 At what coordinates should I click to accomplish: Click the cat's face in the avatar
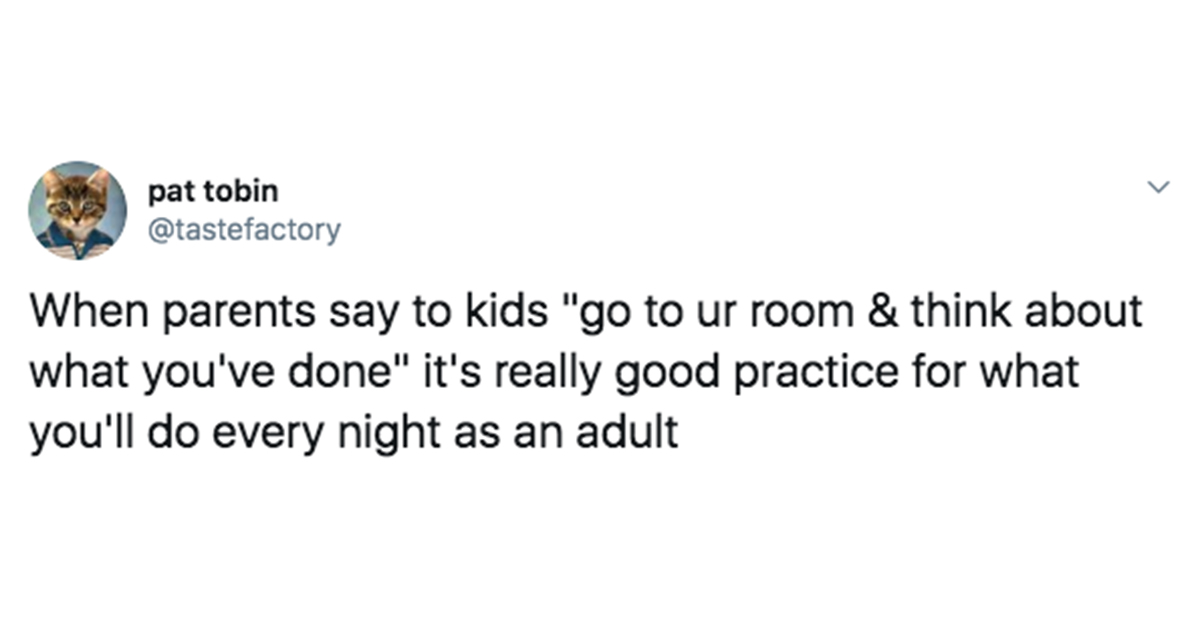tap(77, 198)
